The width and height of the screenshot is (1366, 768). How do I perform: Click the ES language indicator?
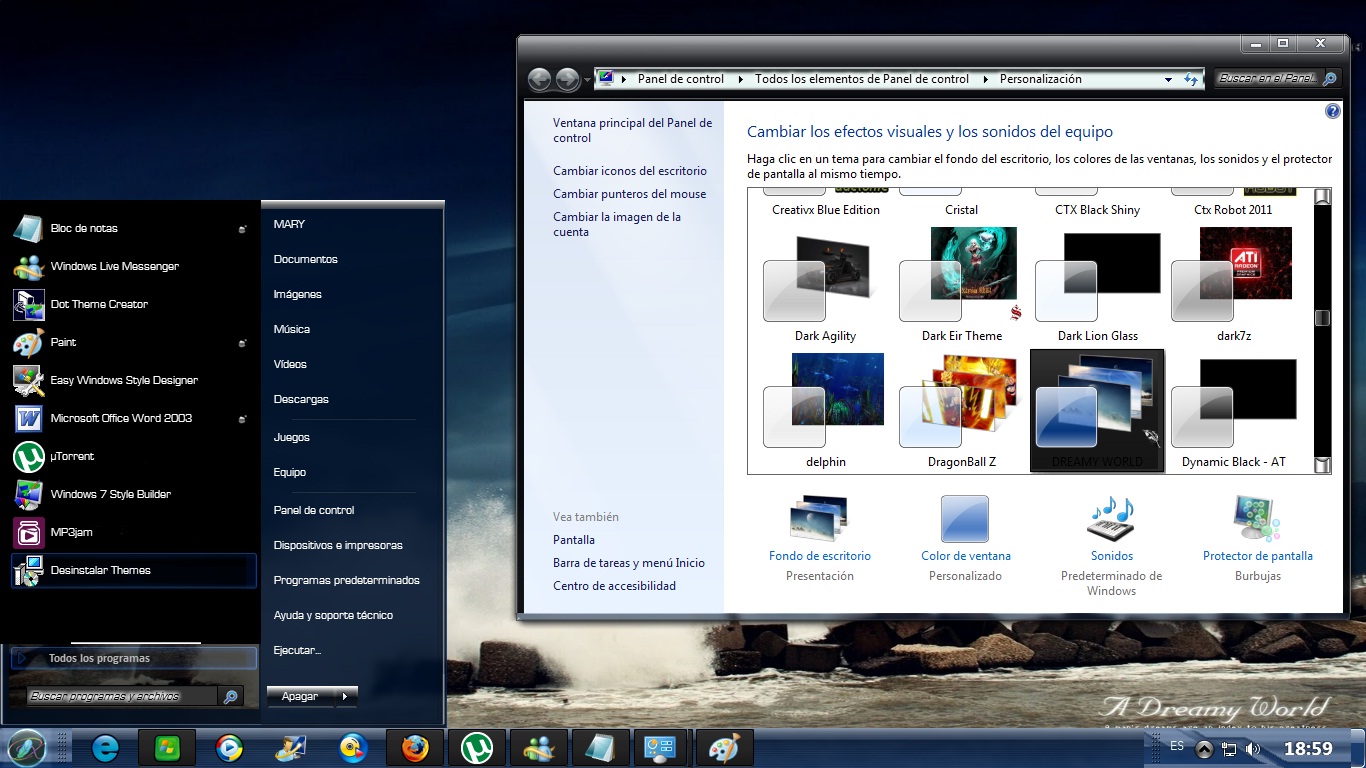pyautogui.click(x=1177, y=746)
